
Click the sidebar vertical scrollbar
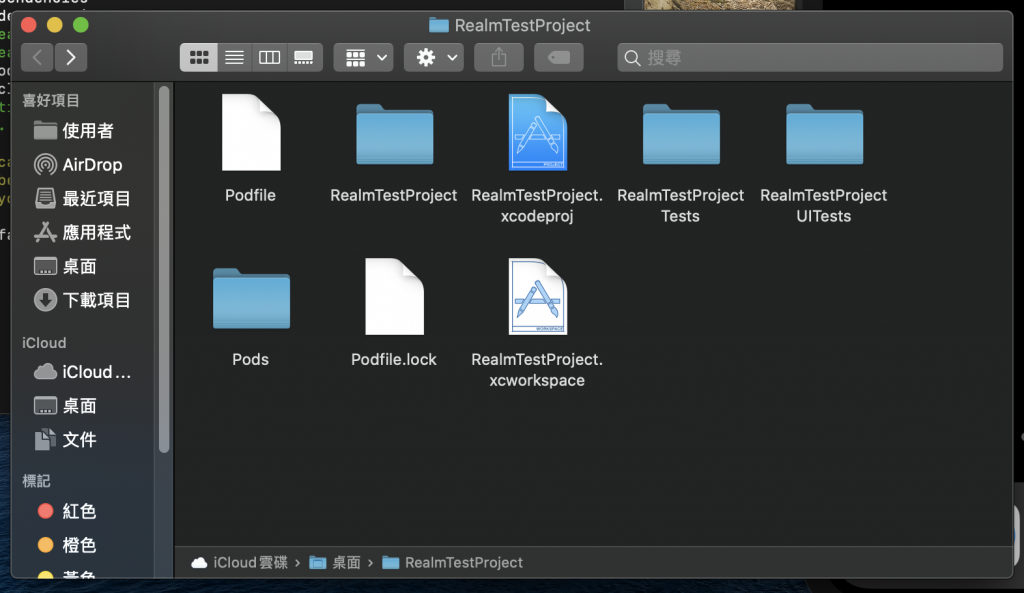tap(164, 268)
